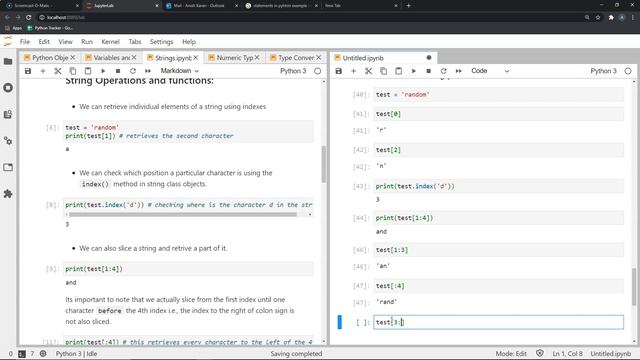Screen dimensions: 640x360
Task: Save the Strings notebook via toolbar
Action: [28, 71]
